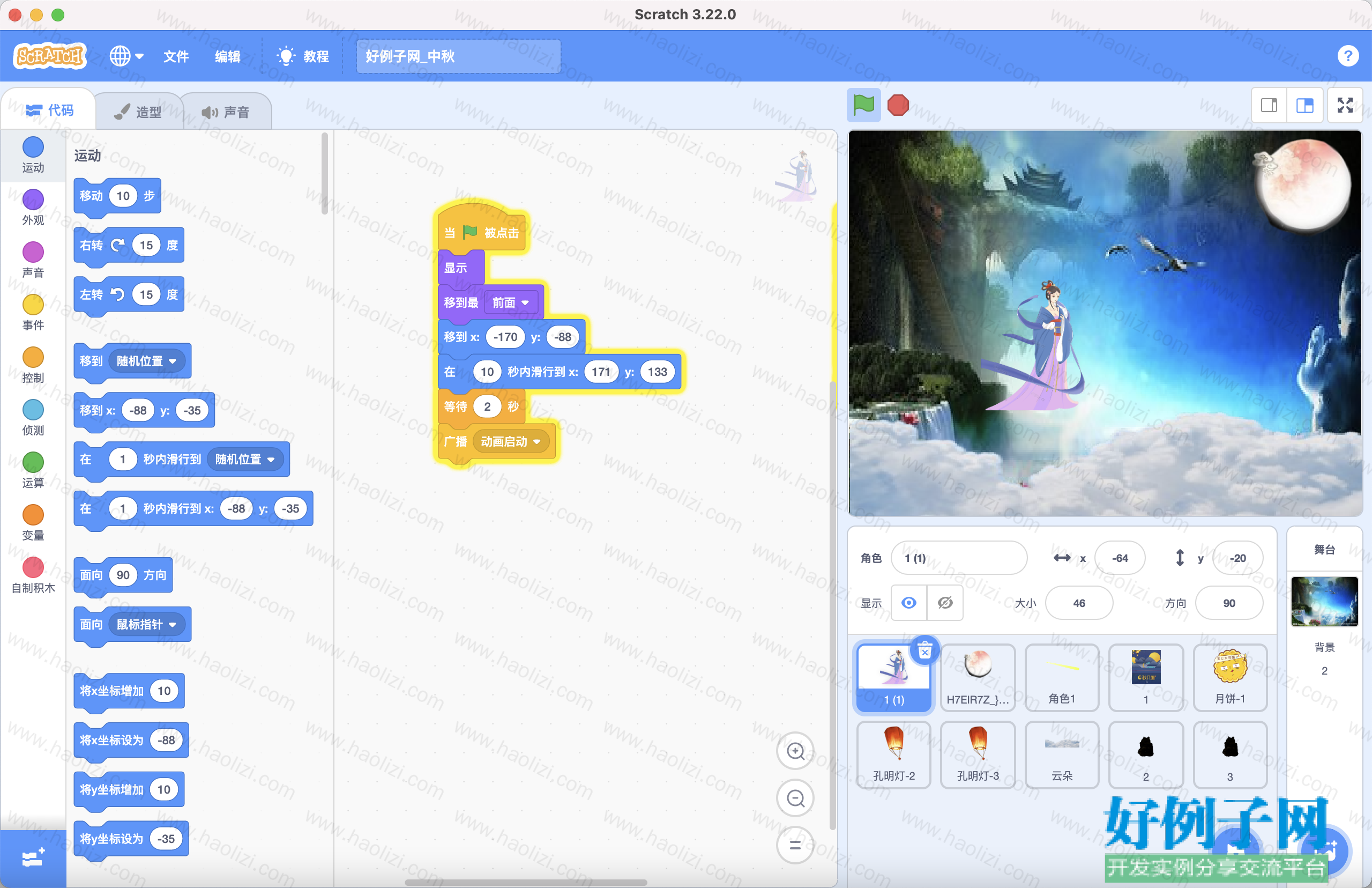Edit sprite x position field -64

click(1120, 558)
